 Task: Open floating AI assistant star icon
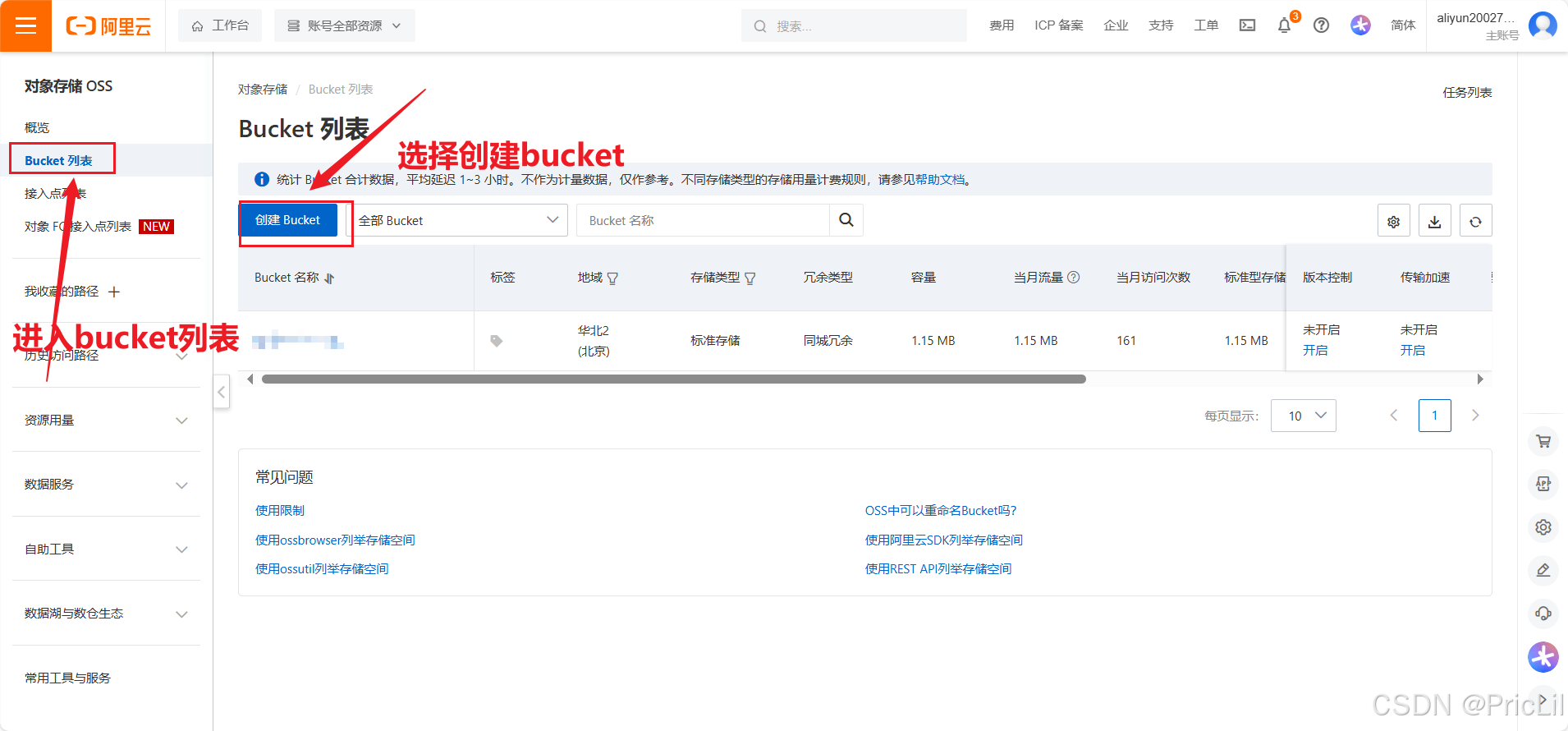click(x=1543, y=657)
